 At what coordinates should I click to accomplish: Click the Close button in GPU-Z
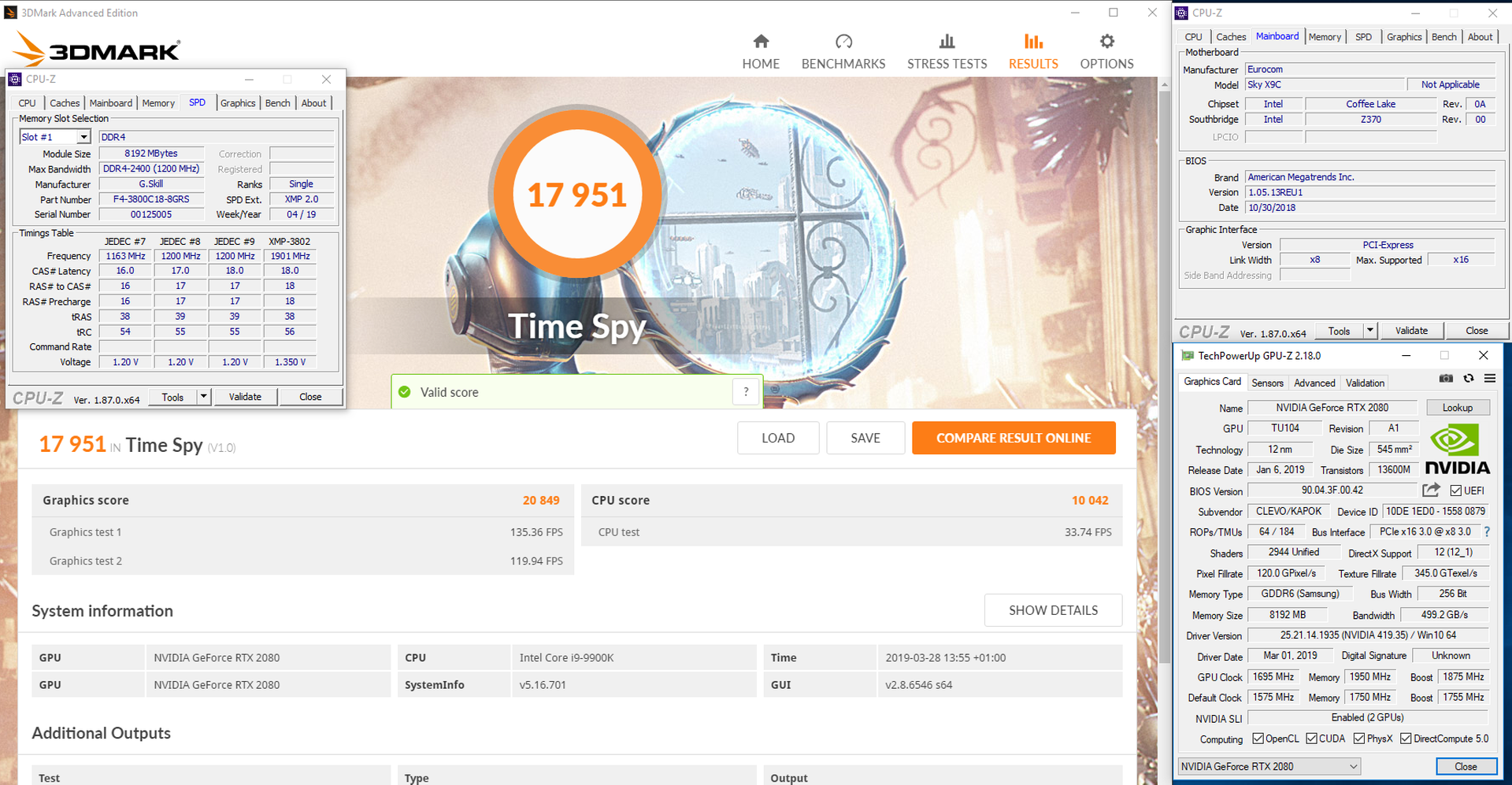[x=1466, y=766]
